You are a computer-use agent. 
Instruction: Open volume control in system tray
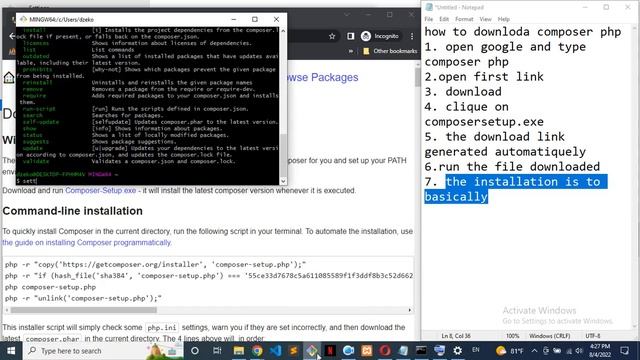(x=579, y=351)
